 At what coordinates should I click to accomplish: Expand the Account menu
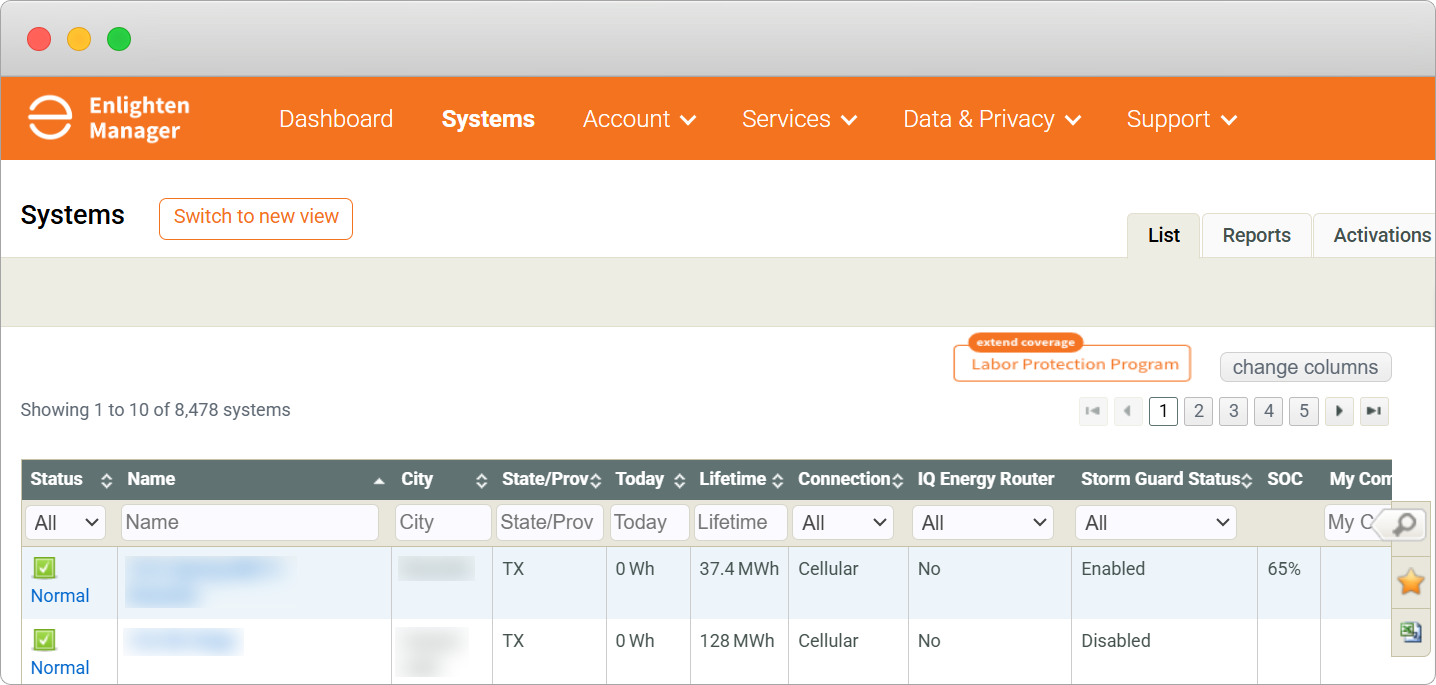click(639, 119)
